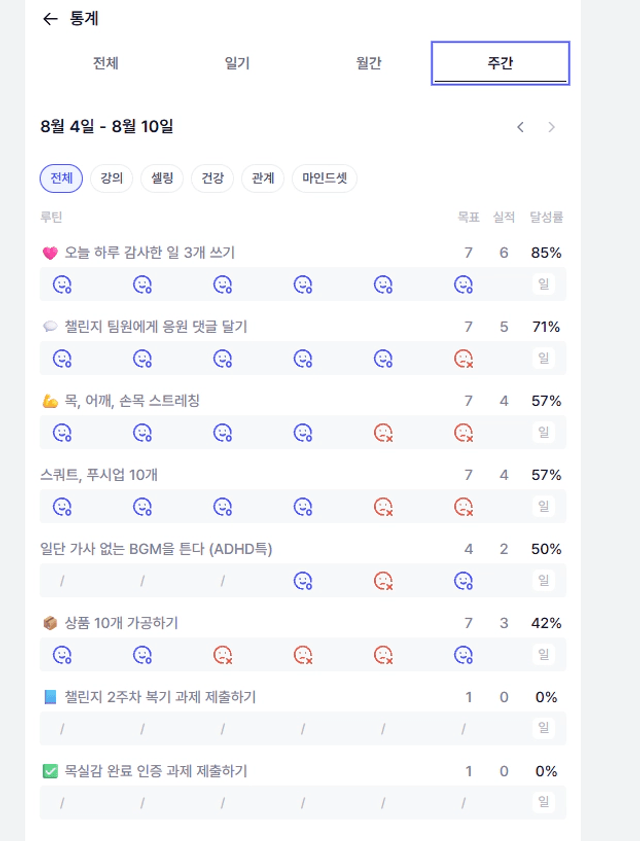The height and width of the screenshot is (841, 640).
Task: Click first red face in 상품 10개 가공하기 row
Action: tap(223, 654)
